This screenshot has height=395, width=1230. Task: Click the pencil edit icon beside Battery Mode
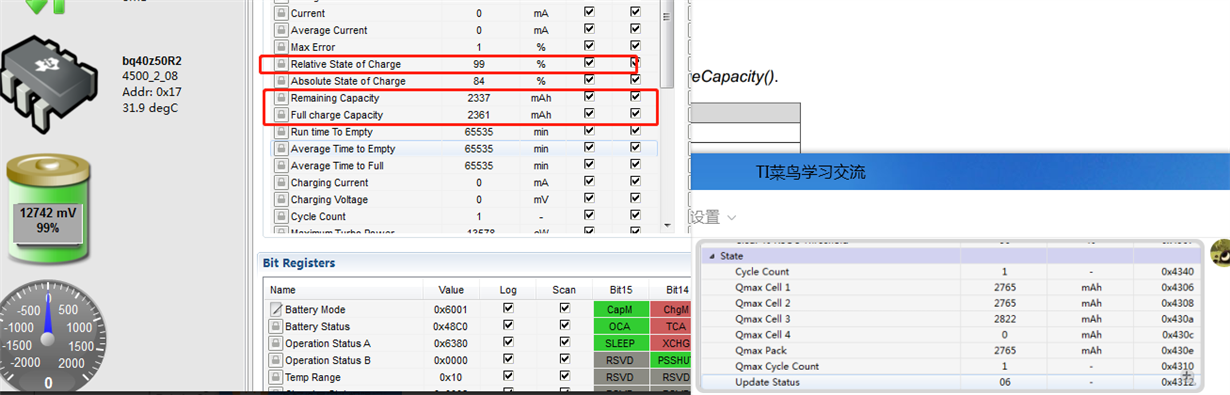pyautogui.click(x=275, y=310)
